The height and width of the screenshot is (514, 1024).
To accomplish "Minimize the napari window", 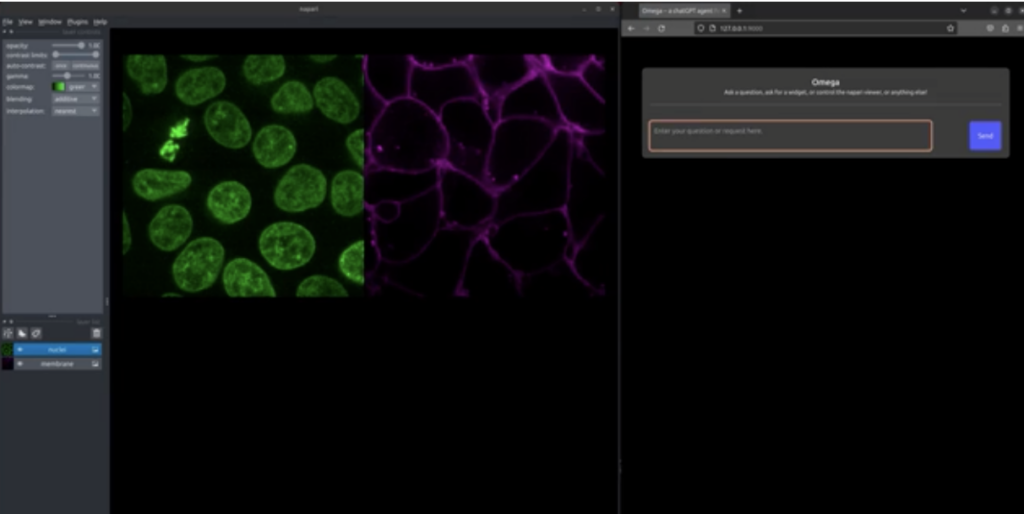I will pos(584,9).
